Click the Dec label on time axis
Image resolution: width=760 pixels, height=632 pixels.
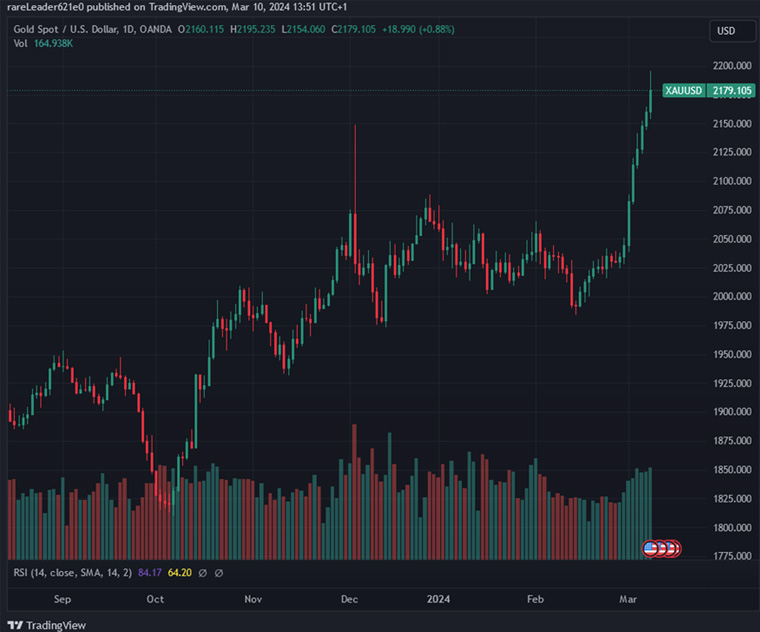(348, 600)
